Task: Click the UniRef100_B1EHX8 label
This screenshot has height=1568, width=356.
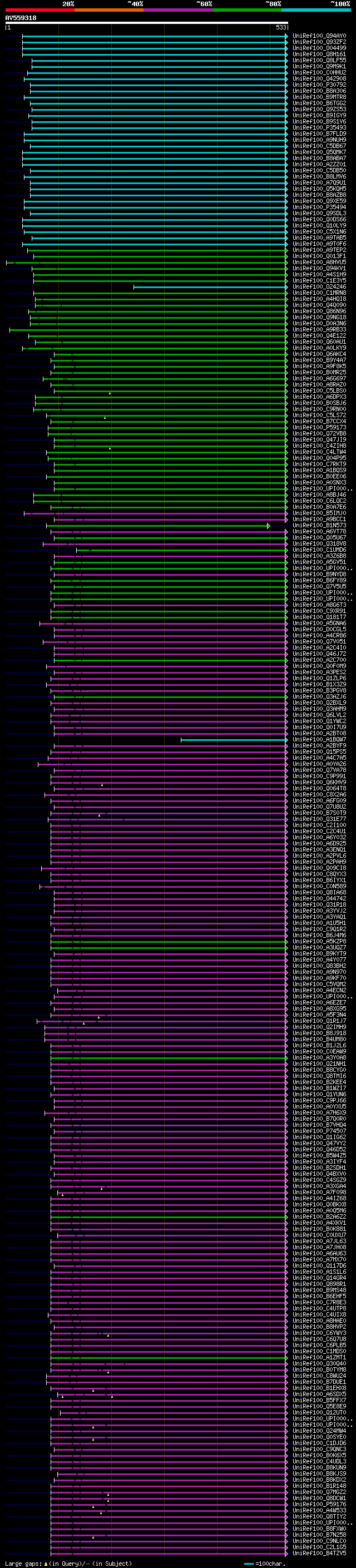Action: coord(319,1388)
